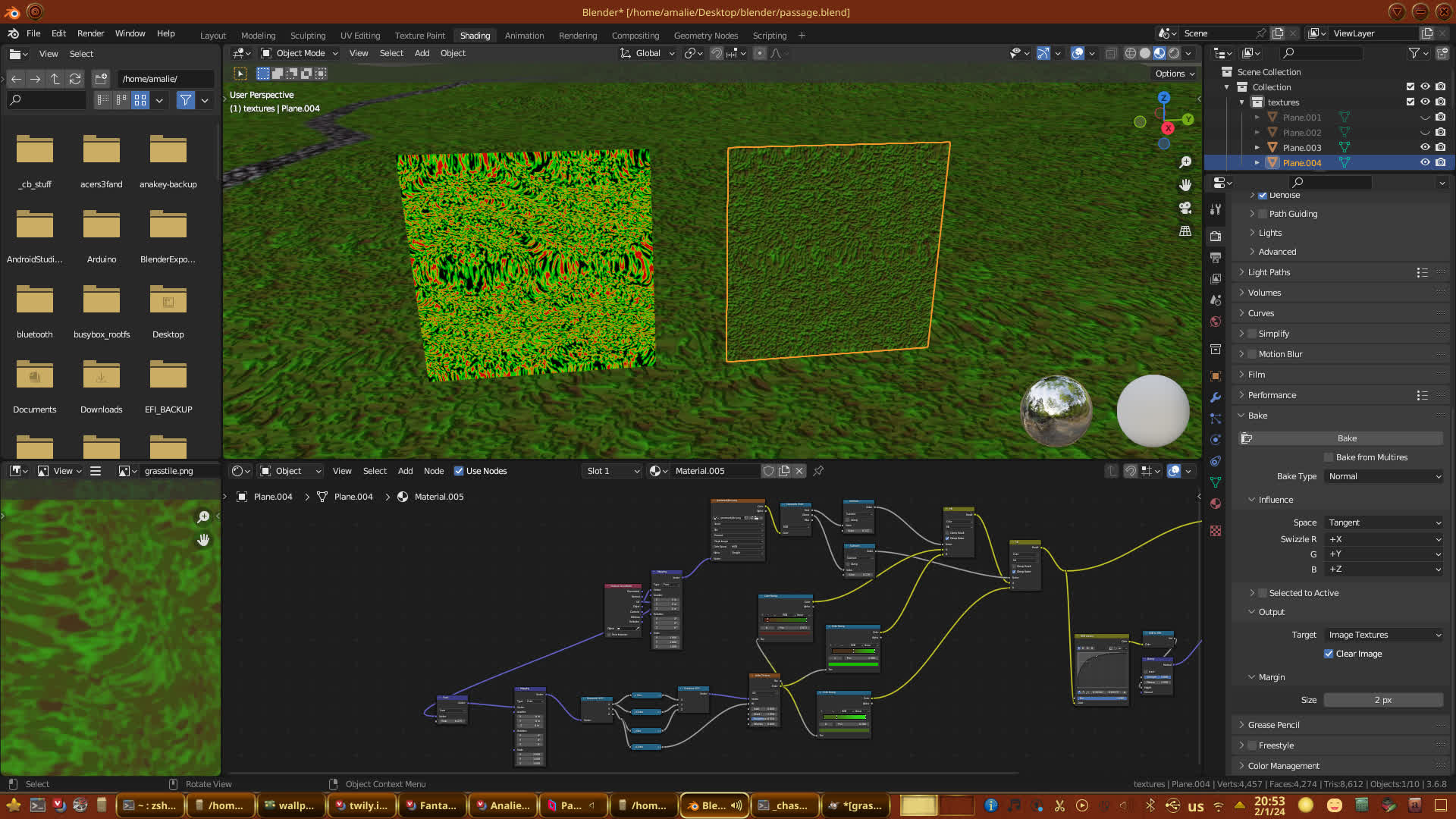The height and width of the screenshot is (819, 1456).
Task: Expand the Light Paths panel
Action: click(1269, 272)
